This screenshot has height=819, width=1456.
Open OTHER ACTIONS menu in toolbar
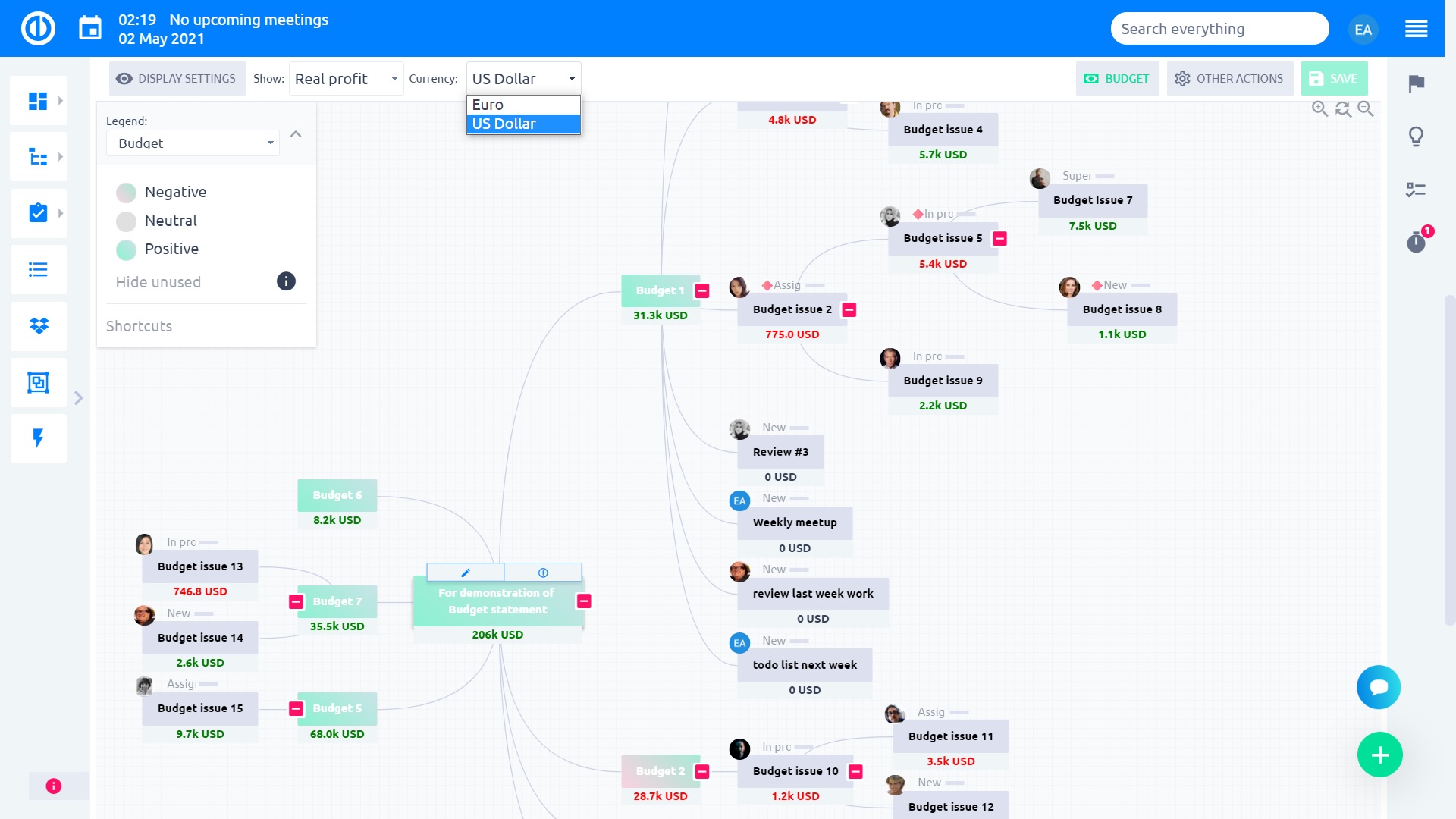point(1229,78)
